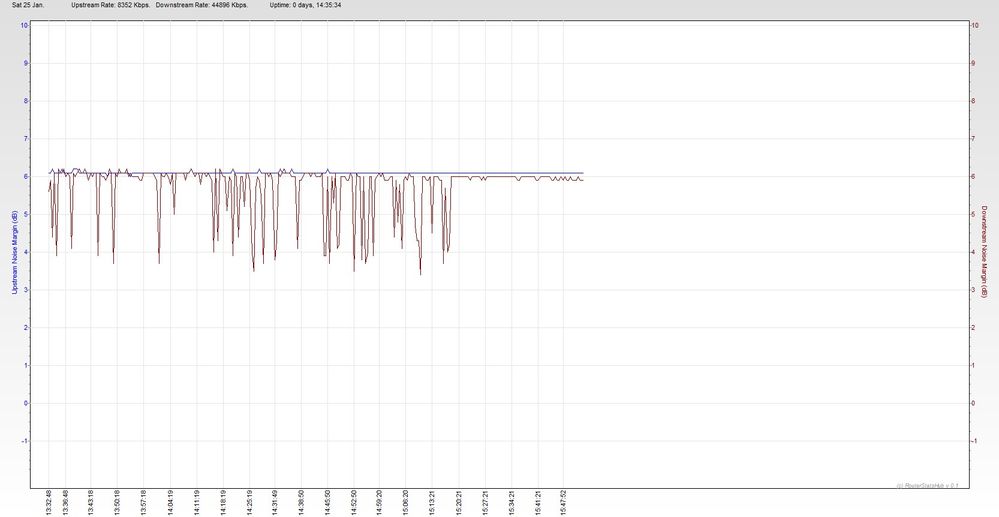Click 'Upstream Rate: 8352 Kbps.' header text
This screenshot has width=999, height=517.
111,4
